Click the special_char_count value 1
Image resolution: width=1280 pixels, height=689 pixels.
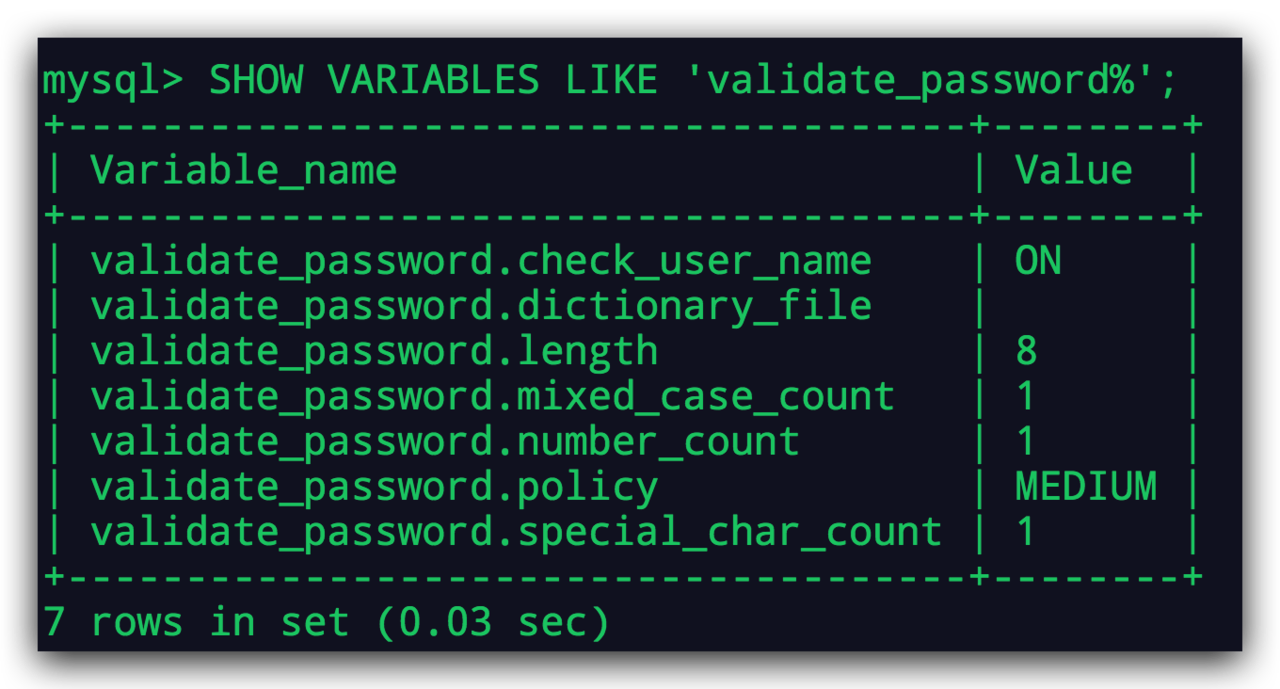[x=1026, y=531]
